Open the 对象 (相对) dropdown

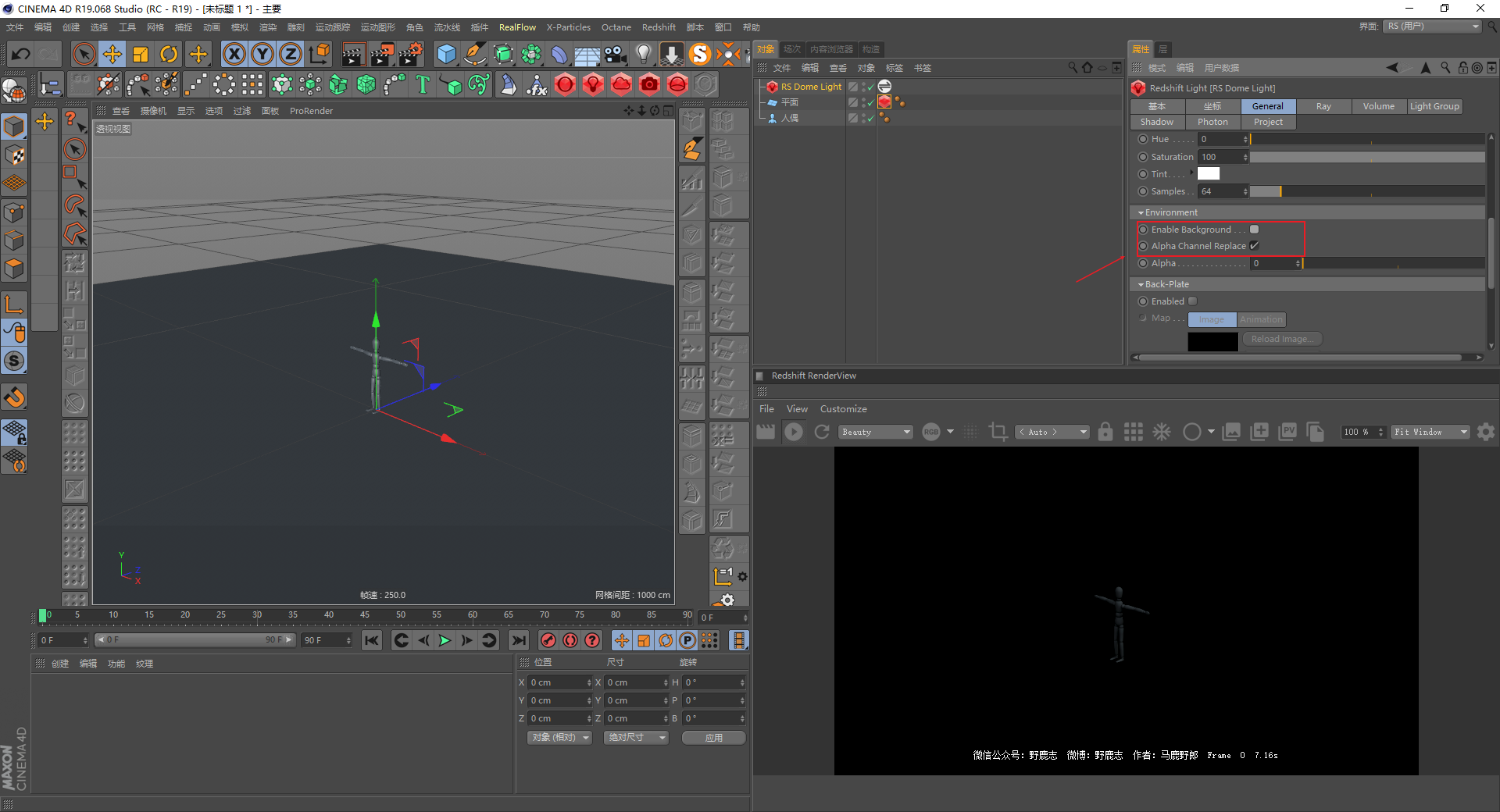[560, 737]
